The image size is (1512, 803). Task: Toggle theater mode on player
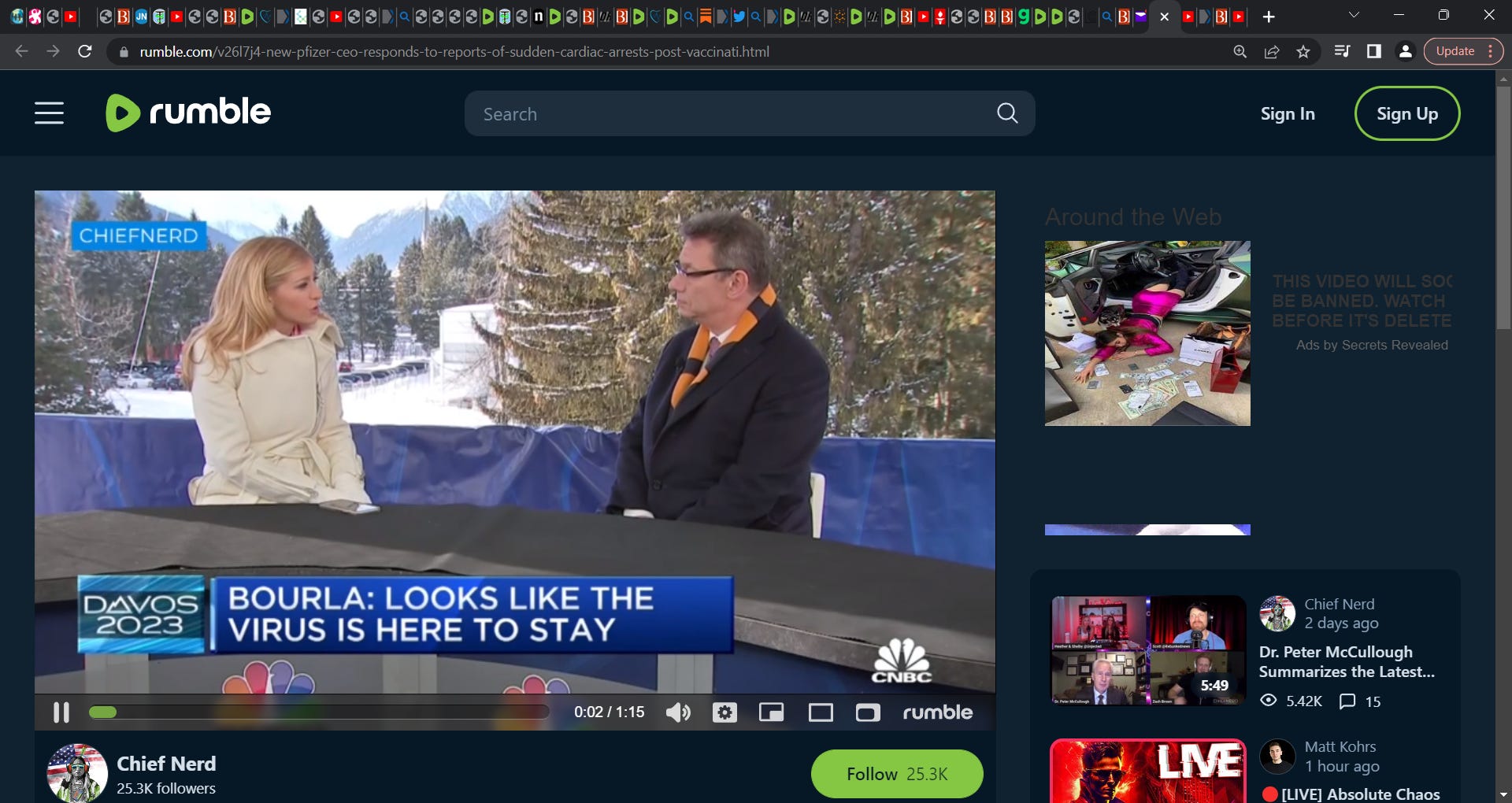[821, 712]
